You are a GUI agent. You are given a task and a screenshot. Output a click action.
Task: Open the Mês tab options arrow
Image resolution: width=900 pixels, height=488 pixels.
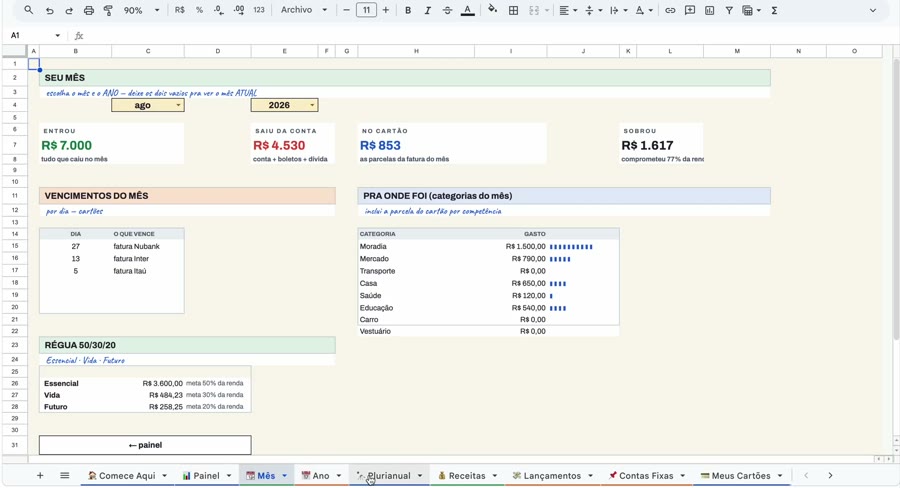click(x=285, y=475)
